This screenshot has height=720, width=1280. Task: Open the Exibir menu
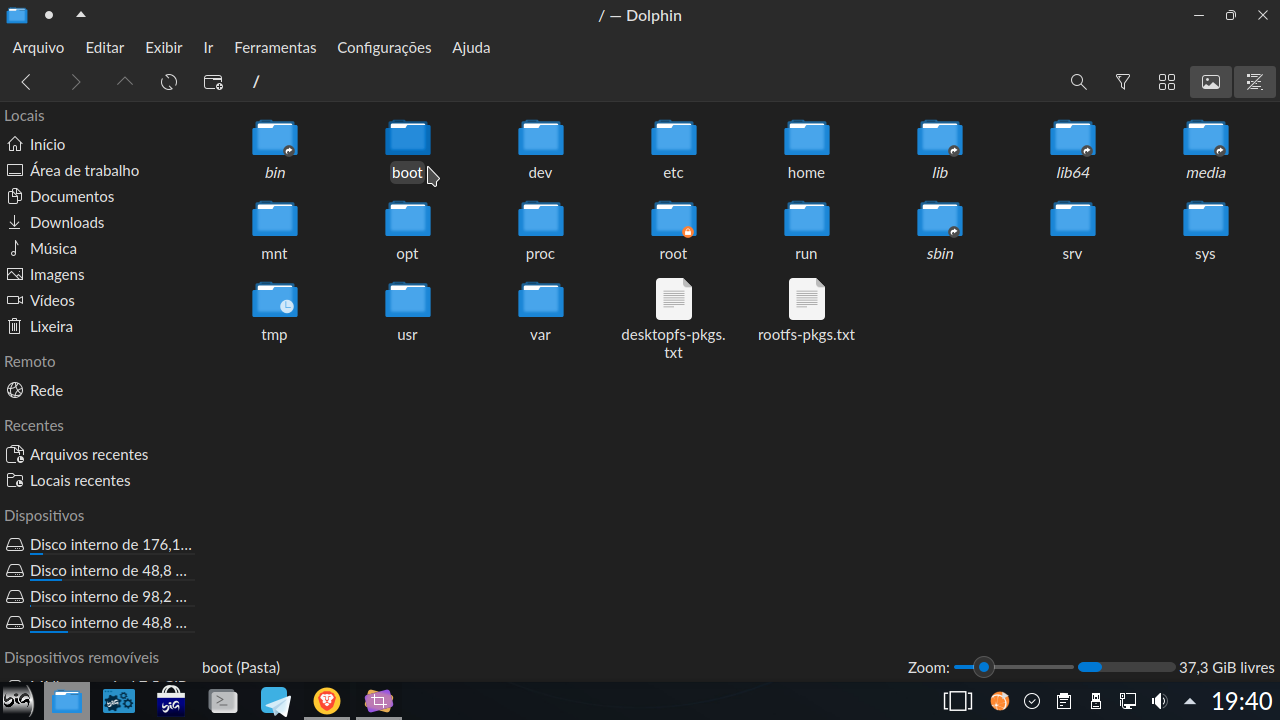click(164, 47)
